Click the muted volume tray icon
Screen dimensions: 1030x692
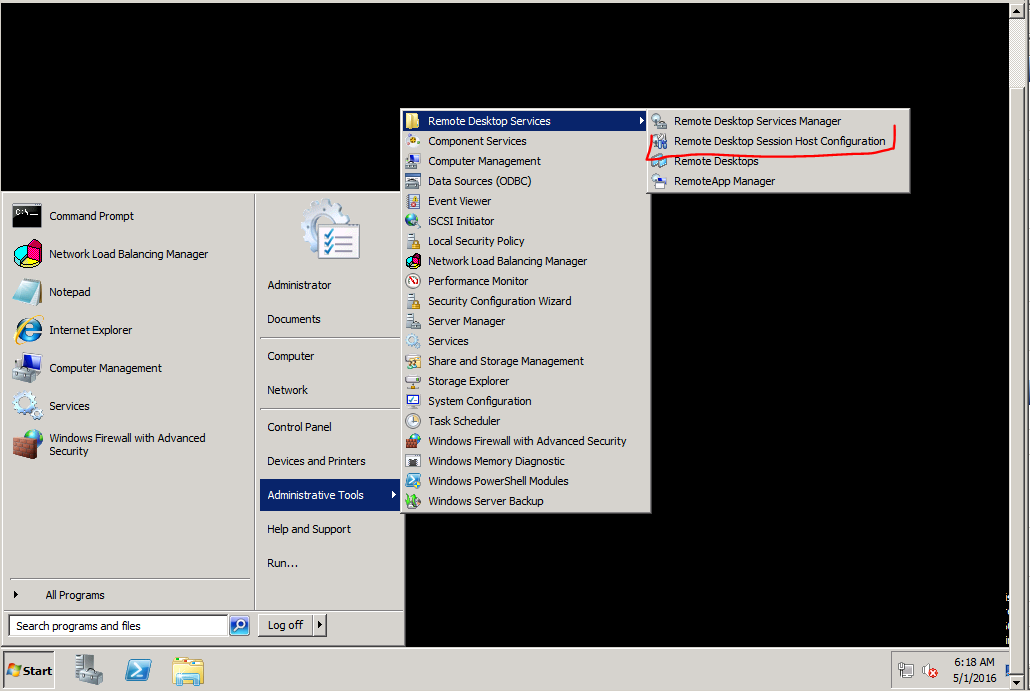tap(929, 670)
